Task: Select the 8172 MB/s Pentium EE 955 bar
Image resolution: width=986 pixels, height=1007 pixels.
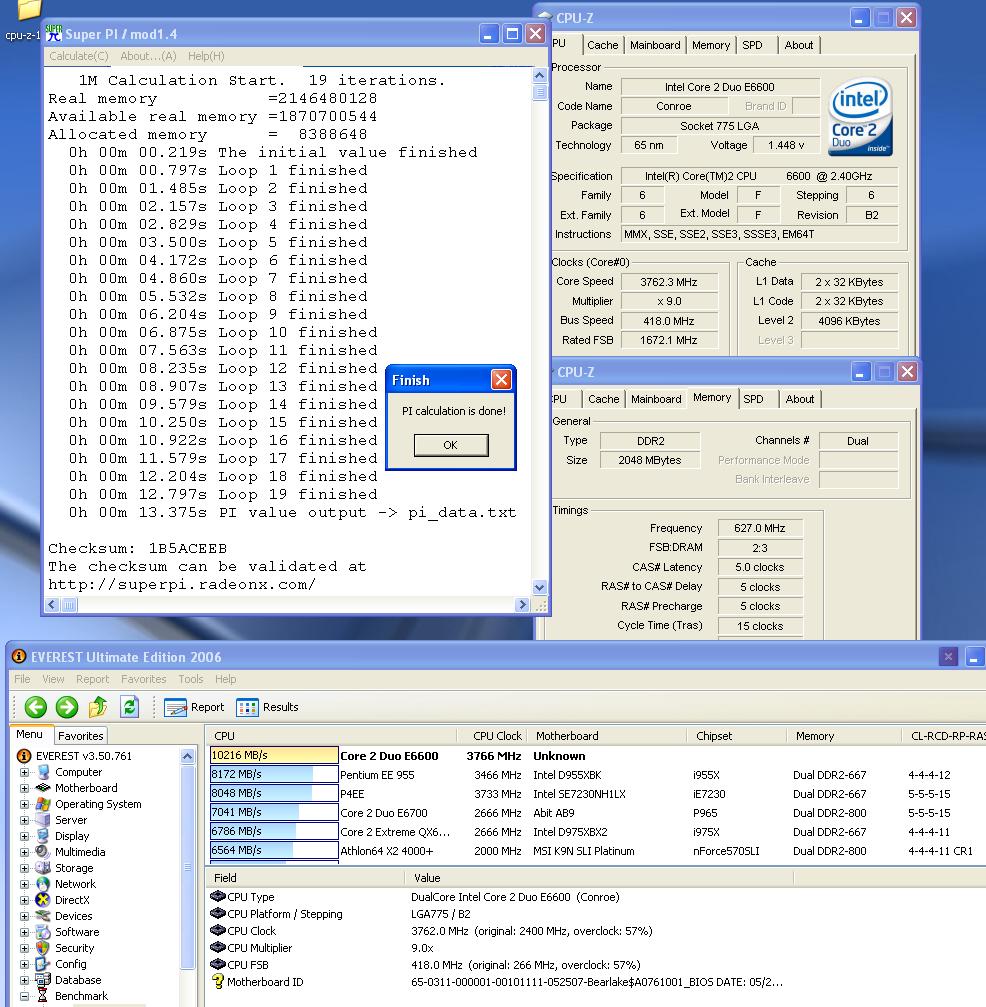Action: point(274,774)
